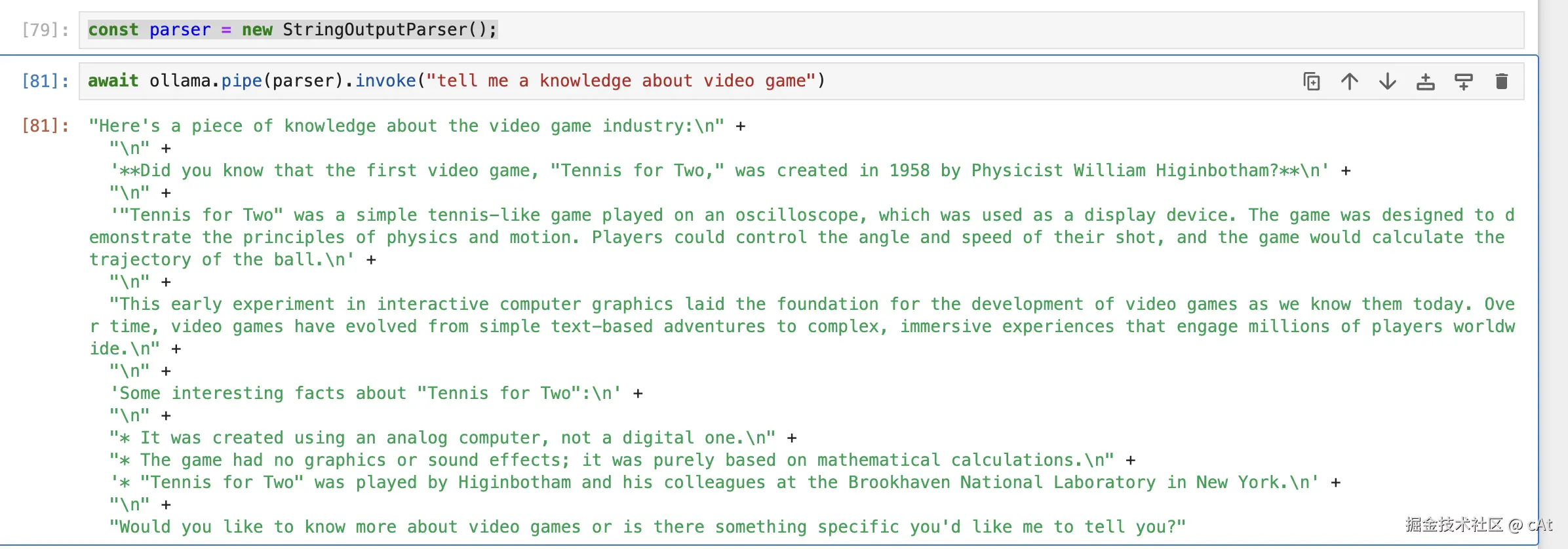This screenshot has width=1568, height=549.
Task: Delete the selected cell with trash icon
Action: click(1501, 81)
